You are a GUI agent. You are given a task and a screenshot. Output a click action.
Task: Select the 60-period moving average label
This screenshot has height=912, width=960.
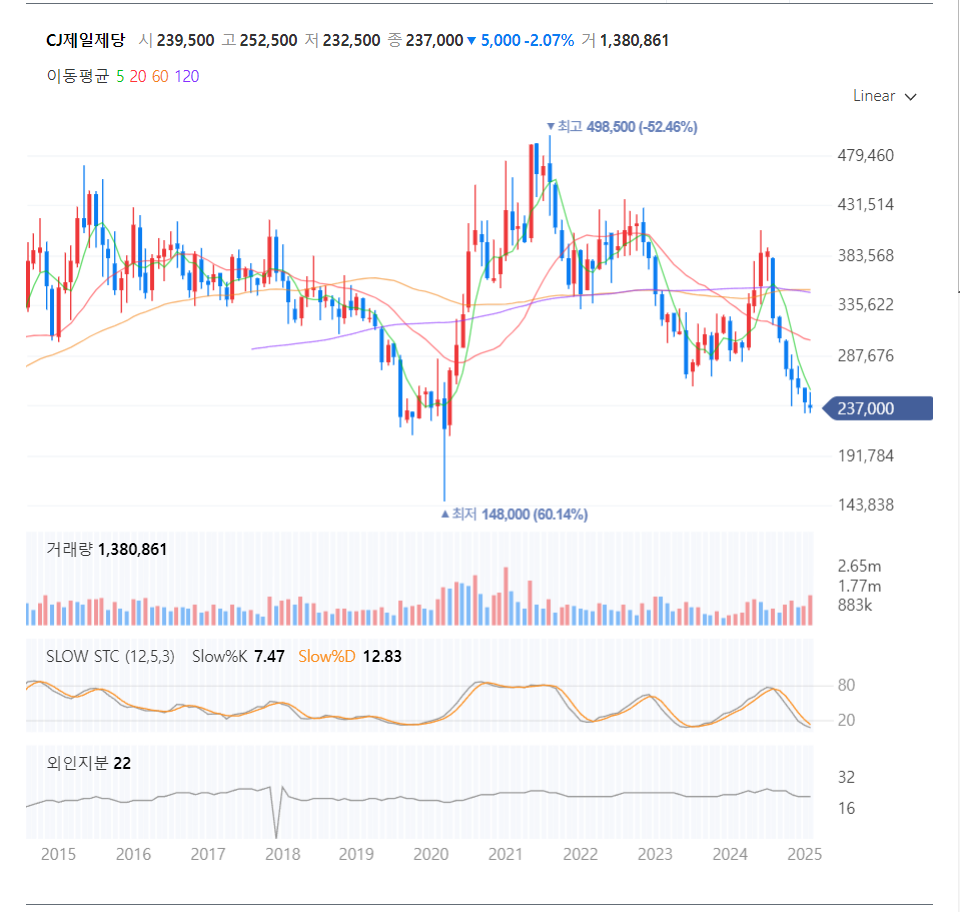point(160,77)
